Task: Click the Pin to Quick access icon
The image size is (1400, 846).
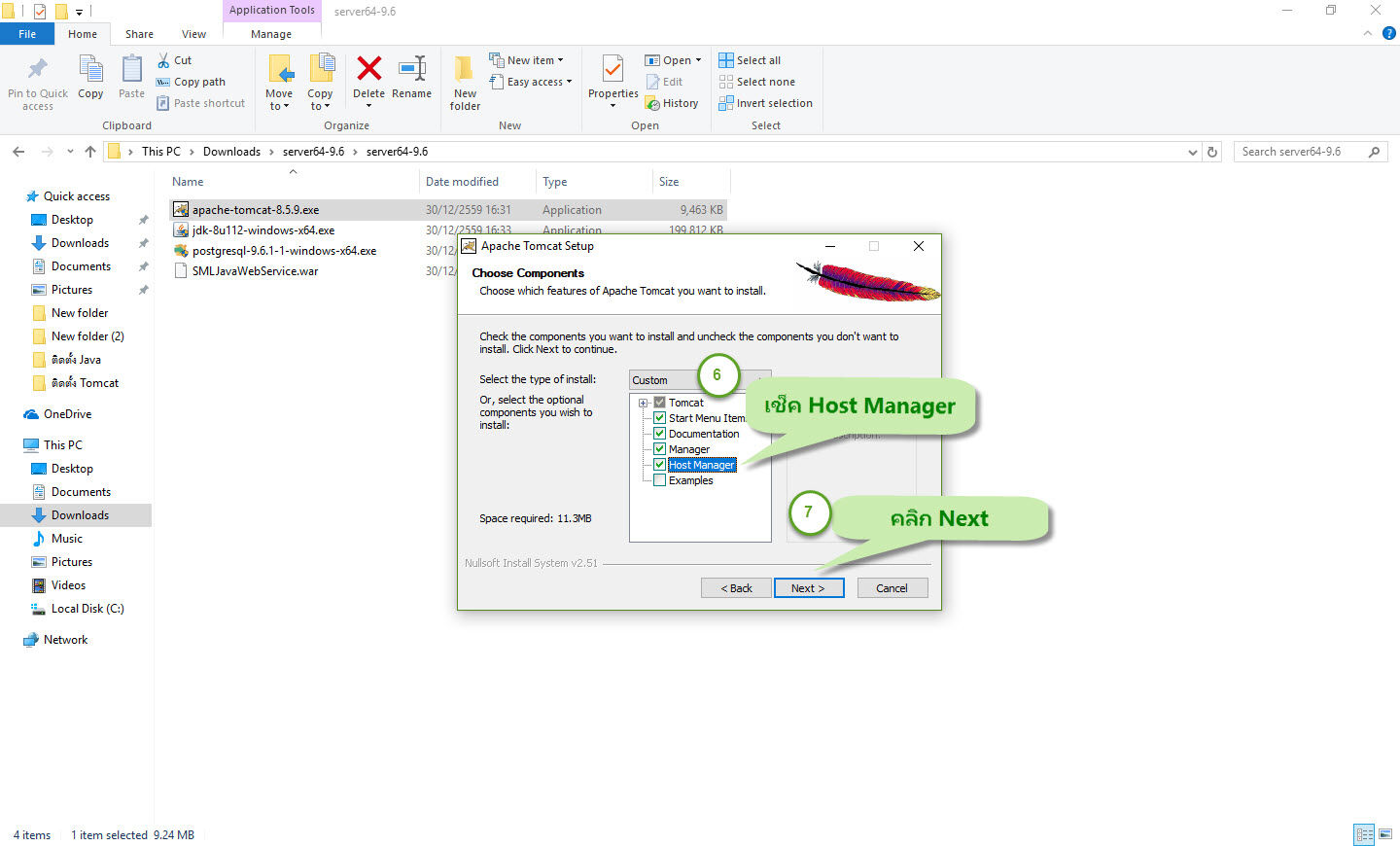Action: pyautogui.click(x=38, y=69)
